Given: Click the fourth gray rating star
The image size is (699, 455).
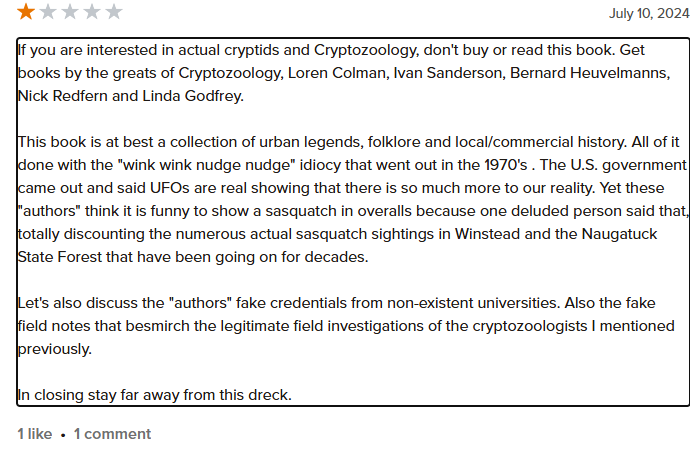Looking at the screenshot, I should pos(92,12).
